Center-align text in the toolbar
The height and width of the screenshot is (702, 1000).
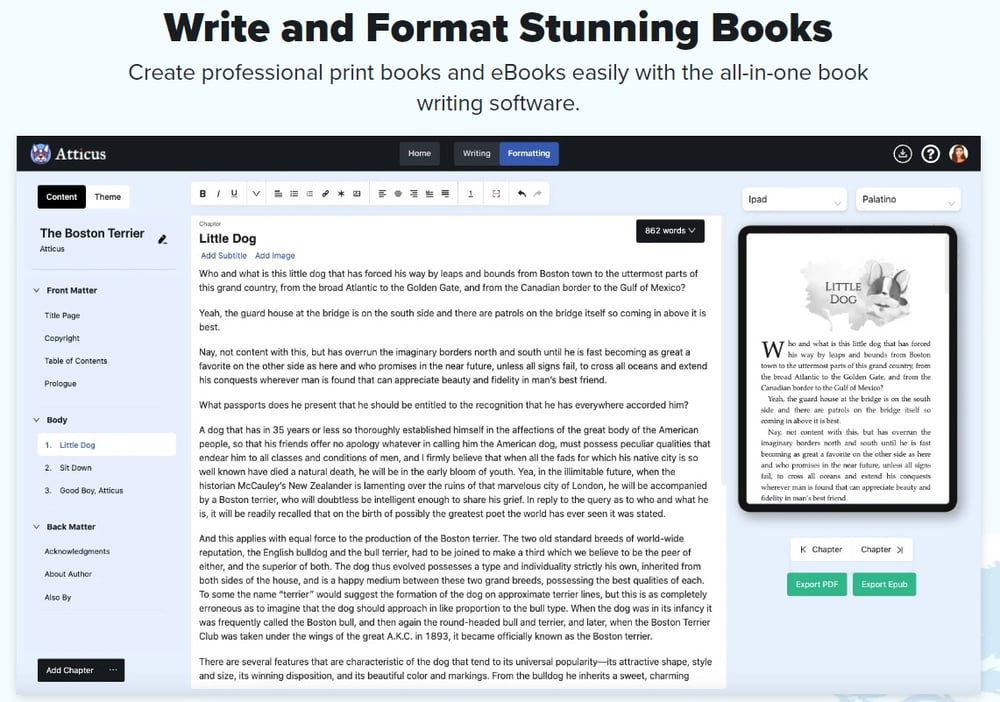coord(398,194)
